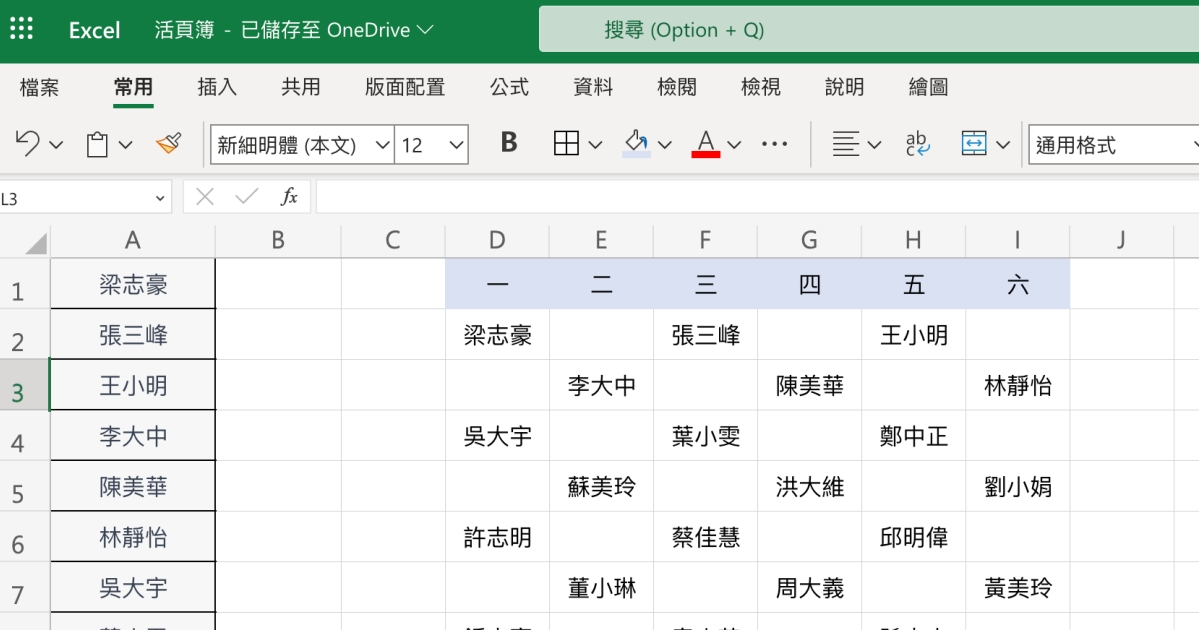Switch to the 插入 ribbon tab
1199x630 pixels.
click(x=217, y=87)
